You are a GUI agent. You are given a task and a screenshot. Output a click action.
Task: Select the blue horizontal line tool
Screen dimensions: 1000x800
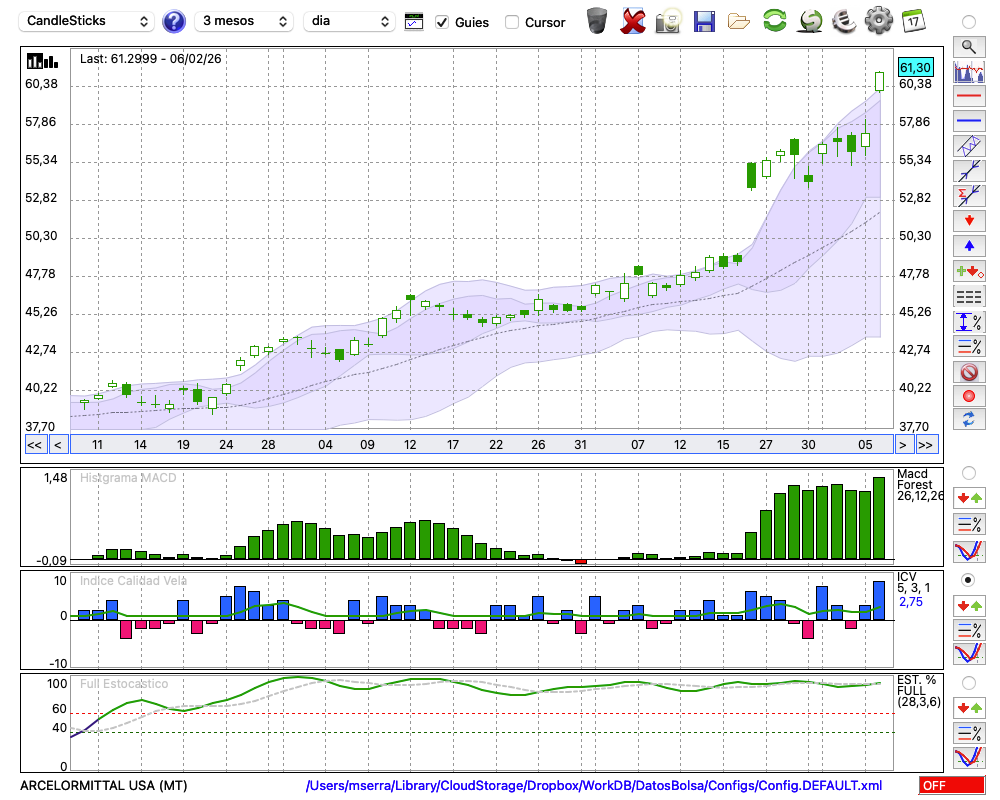point(969,121)
